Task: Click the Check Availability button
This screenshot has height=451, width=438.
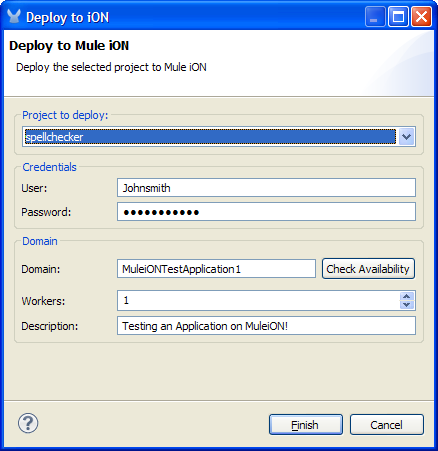Action: click(368, 269)
